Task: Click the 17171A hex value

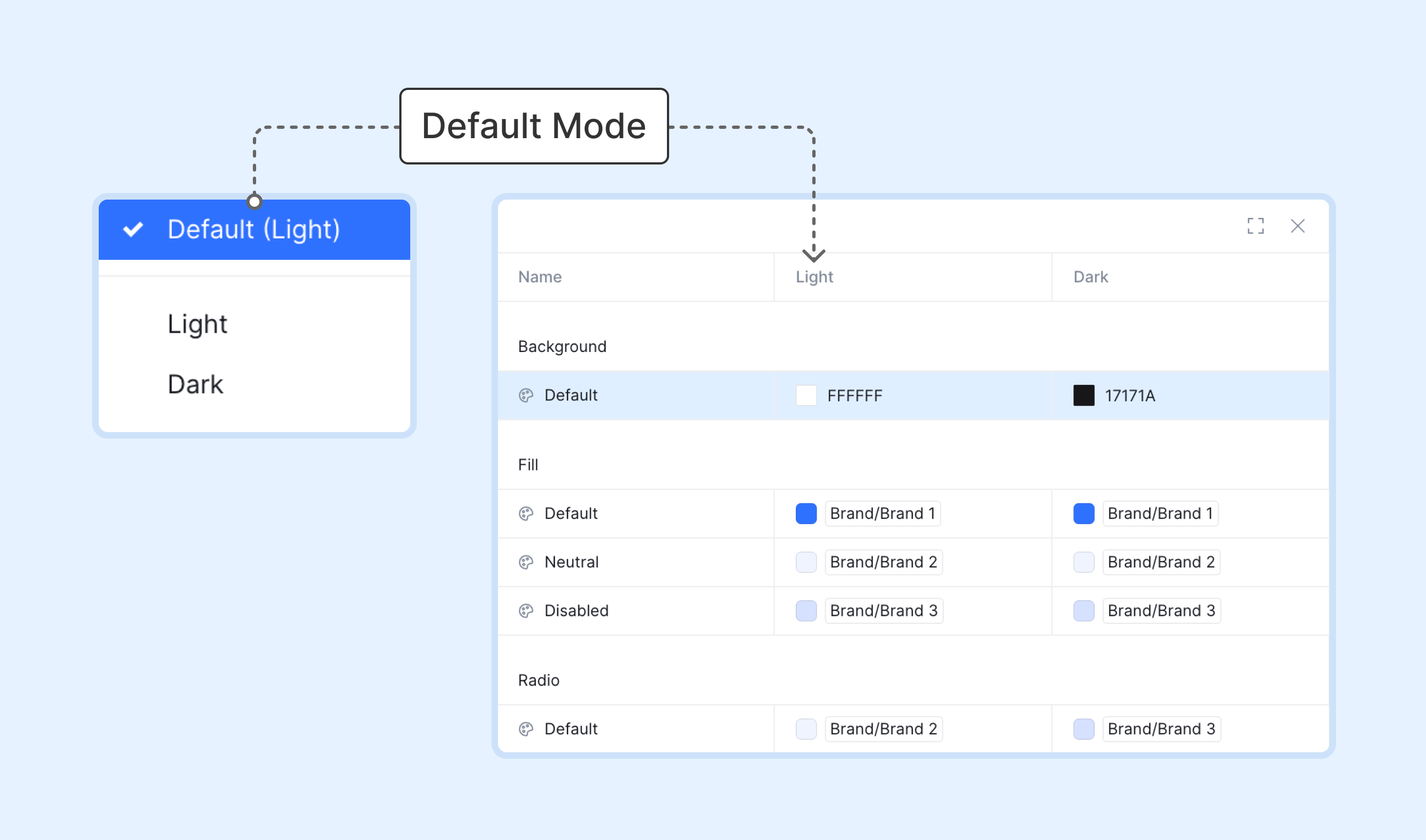Action: [1129, 396]
